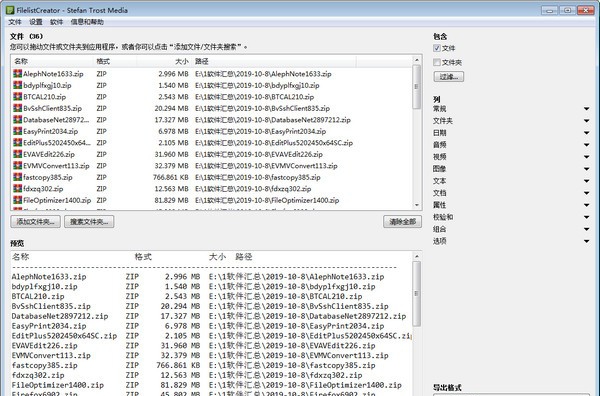Uncheck the 文件 include checkbox

(x=437, y=48)
